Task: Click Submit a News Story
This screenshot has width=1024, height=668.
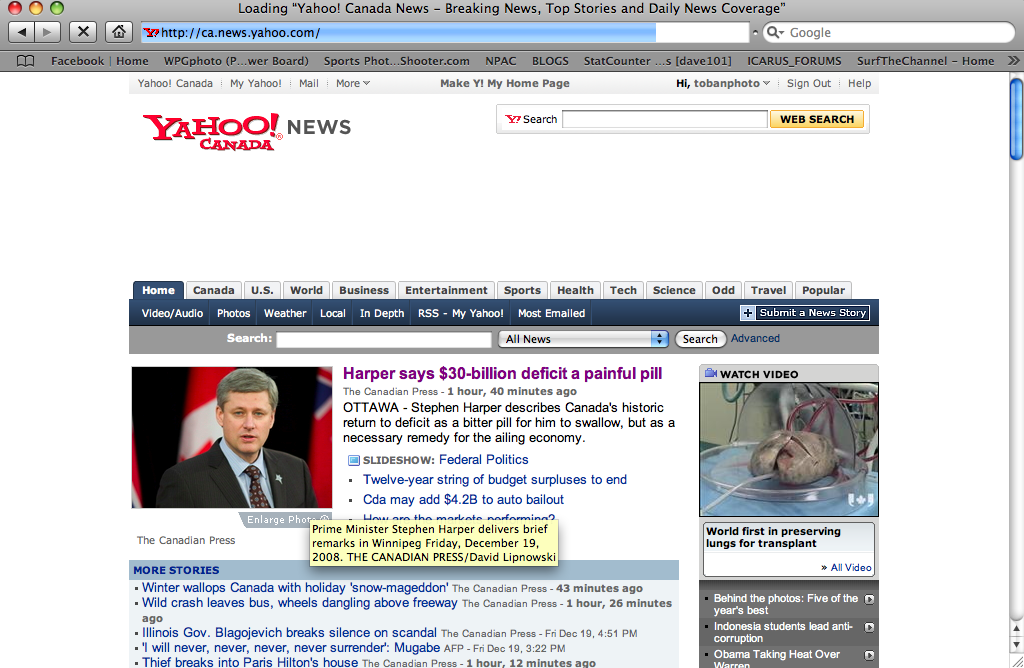Action: 812,313
